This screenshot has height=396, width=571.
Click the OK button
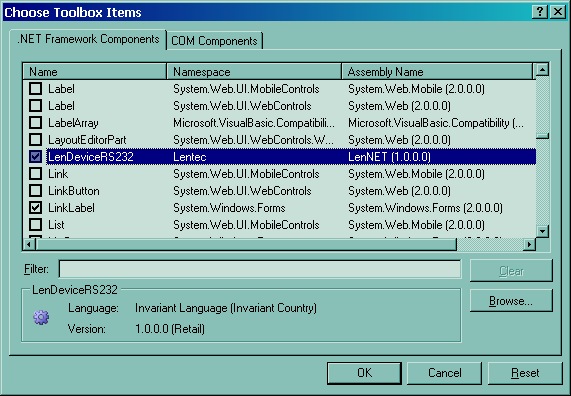click(x=365, y=373)
